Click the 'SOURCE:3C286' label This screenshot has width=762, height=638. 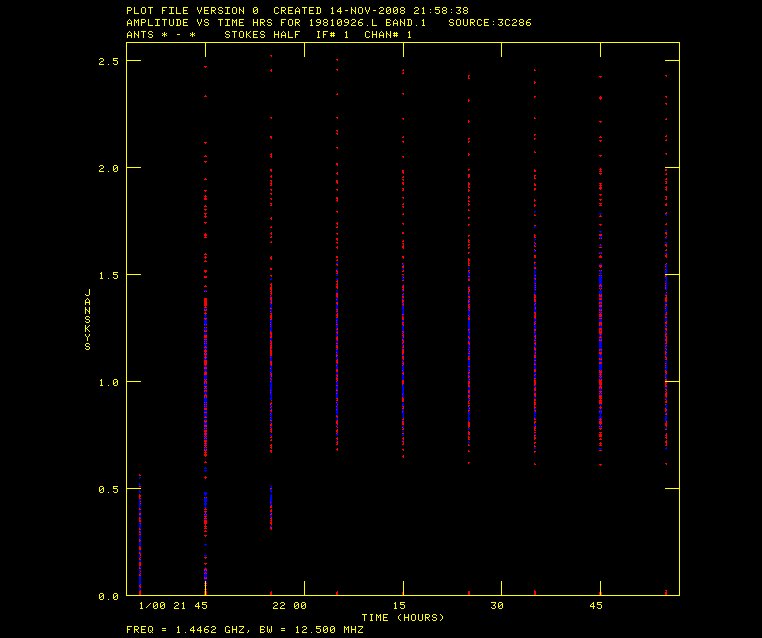[x=490, y=23]
